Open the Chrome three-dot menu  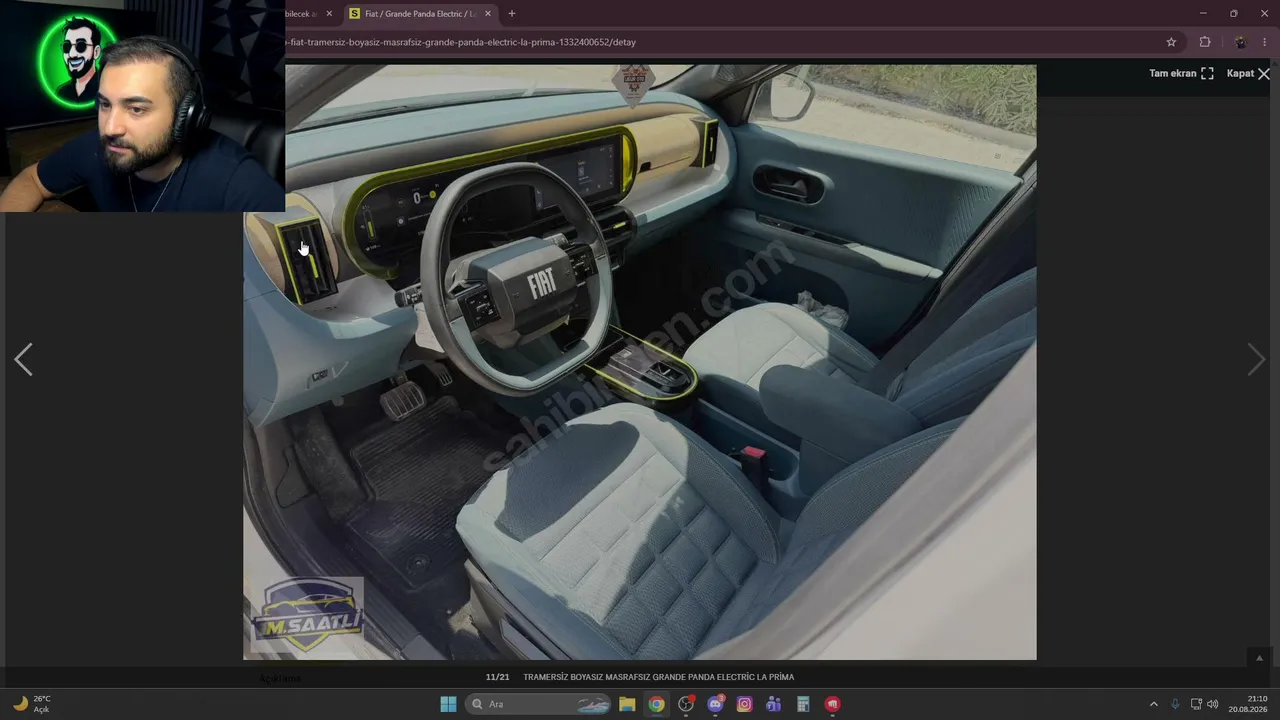pyautogui.click(x=1264, y=42)
